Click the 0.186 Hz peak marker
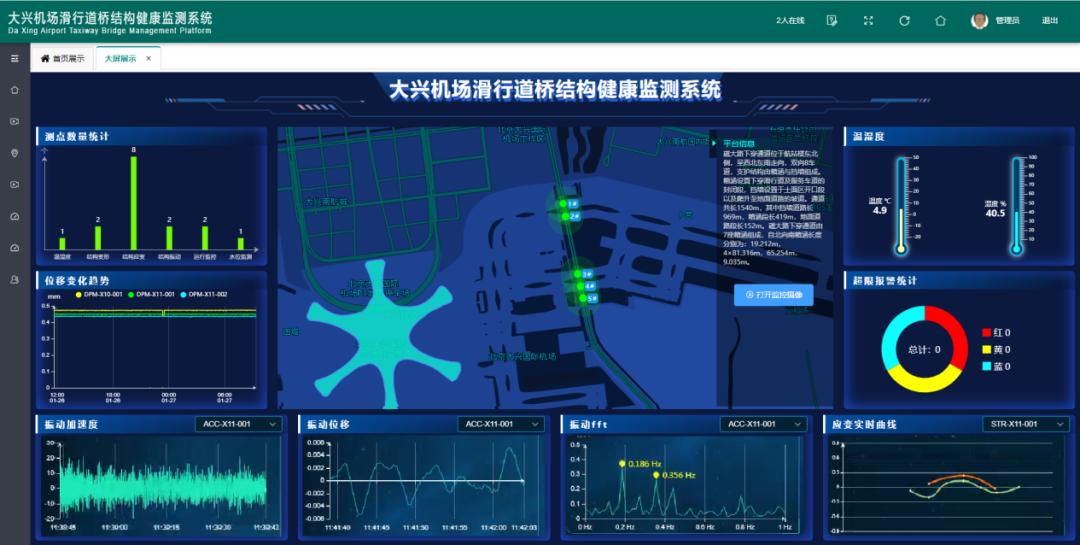This screenshot has height=545, width=1080. 622,464
